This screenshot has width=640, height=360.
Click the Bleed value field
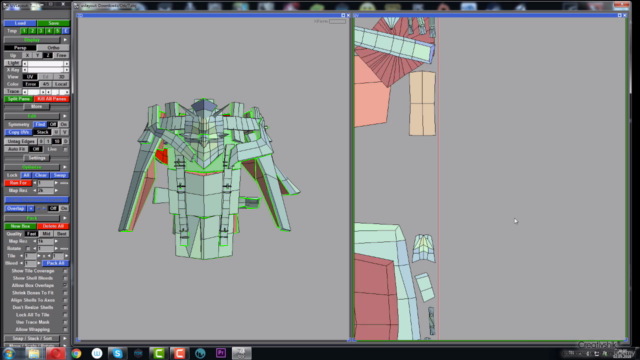pos(30,263)
